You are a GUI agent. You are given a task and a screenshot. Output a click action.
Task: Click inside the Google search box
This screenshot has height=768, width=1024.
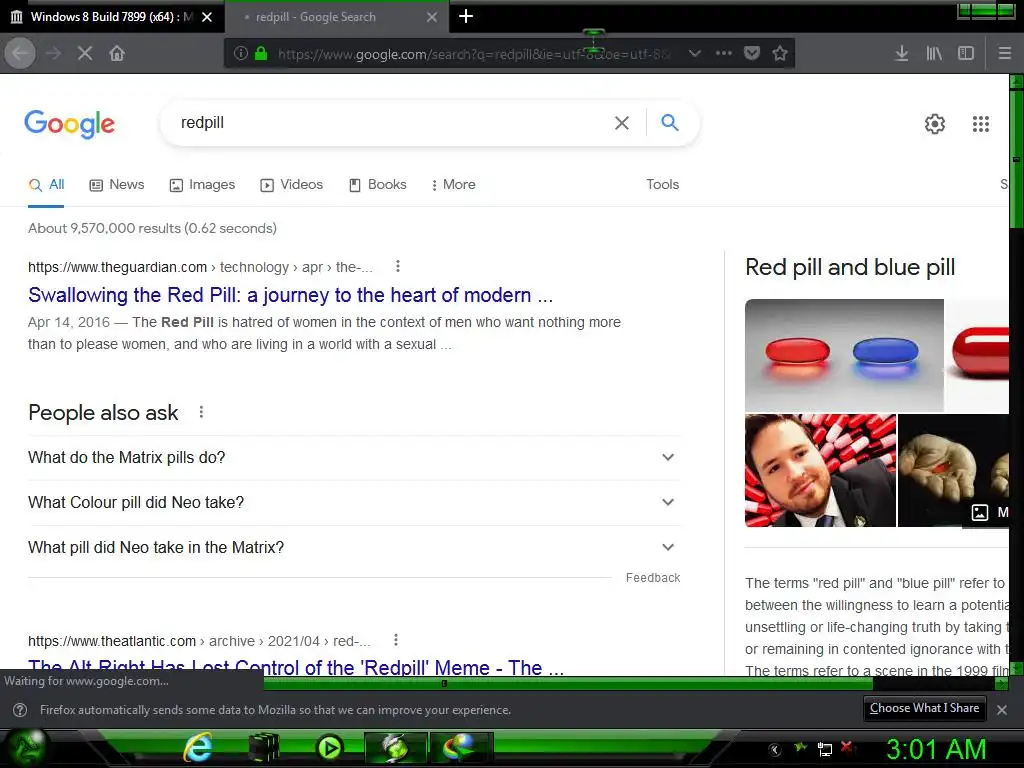tap(392, 123)
